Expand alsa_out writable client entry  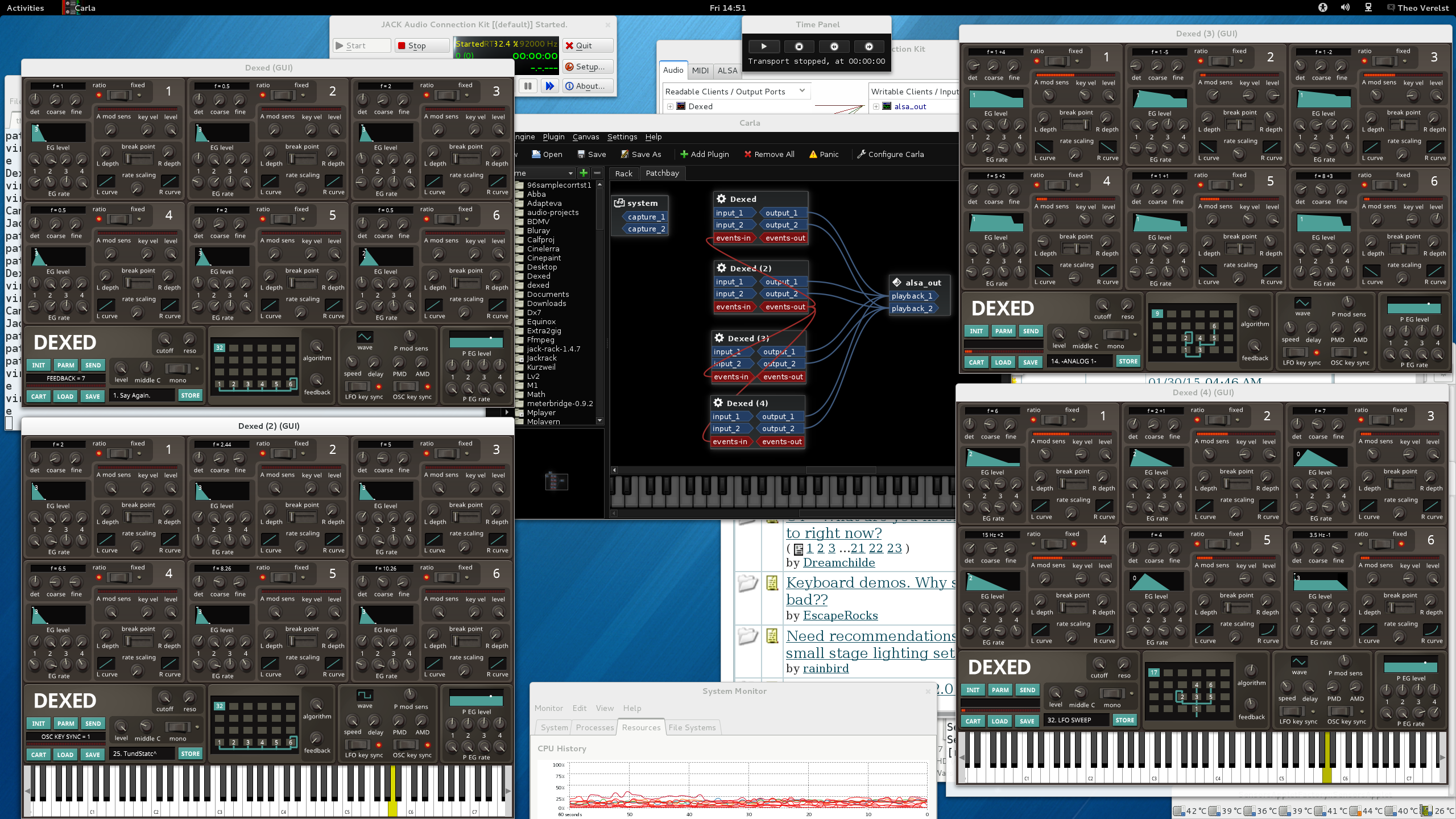coord(876,106)
